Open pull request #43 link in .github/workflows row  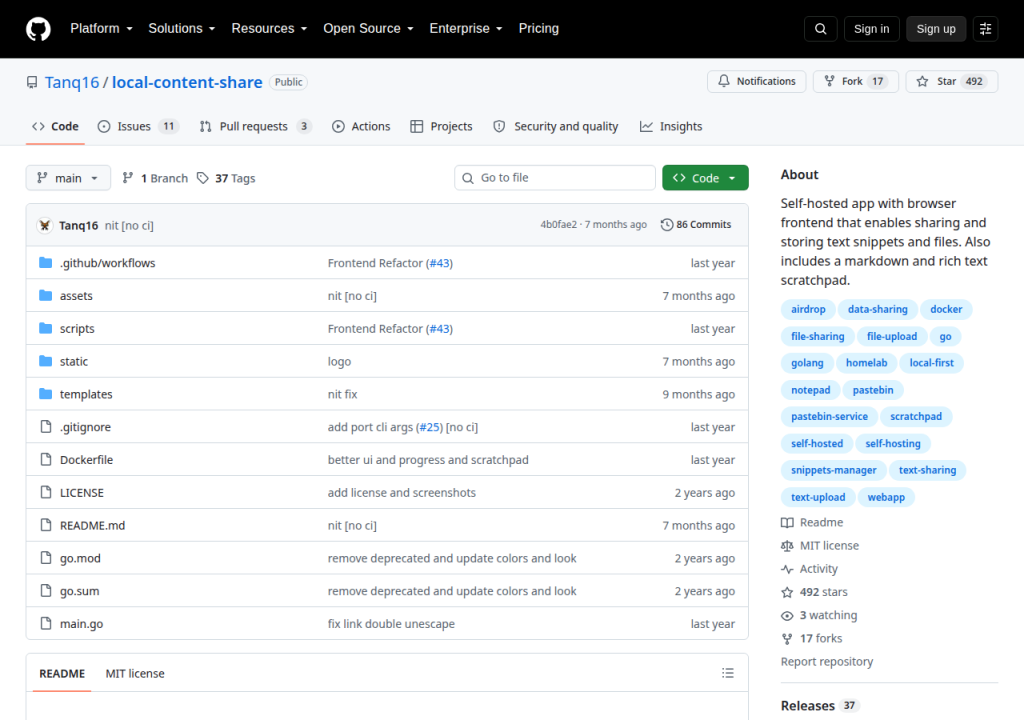pos(440,263)
